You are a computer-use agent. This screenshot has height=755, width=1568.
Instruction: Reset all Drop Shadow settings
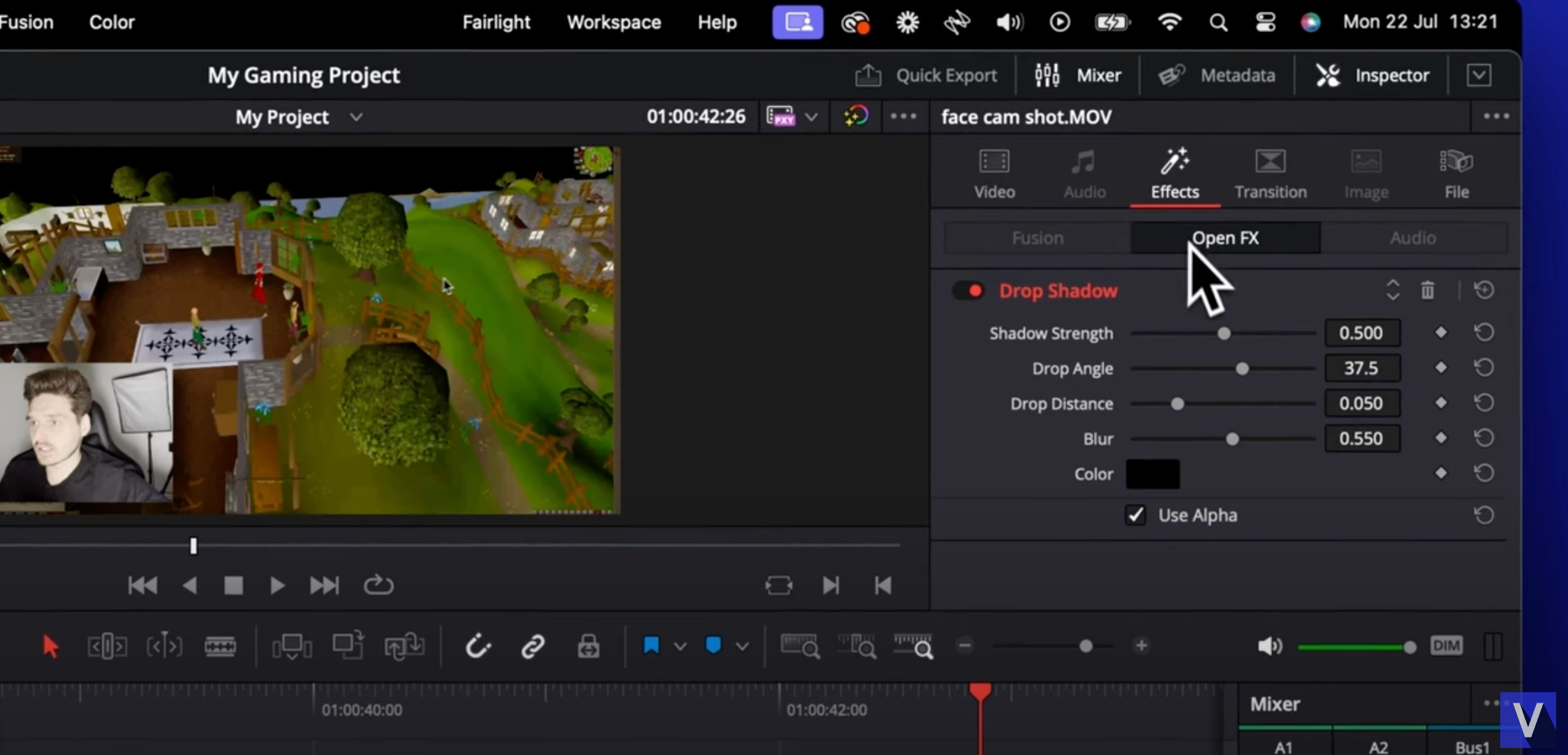(1484, 290)
